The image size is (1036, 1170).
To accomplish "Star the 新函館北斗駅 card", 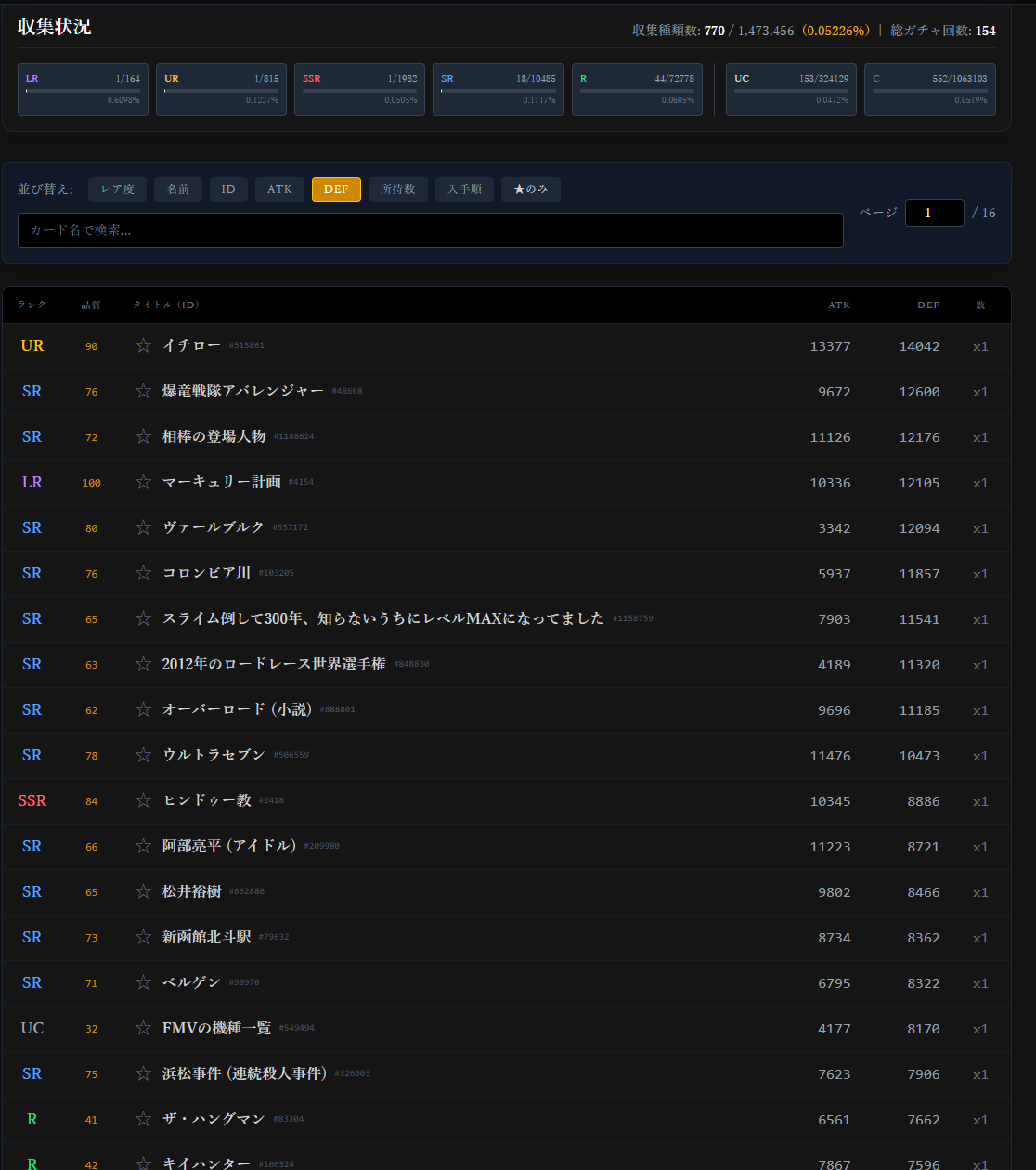I will point(143,937).
